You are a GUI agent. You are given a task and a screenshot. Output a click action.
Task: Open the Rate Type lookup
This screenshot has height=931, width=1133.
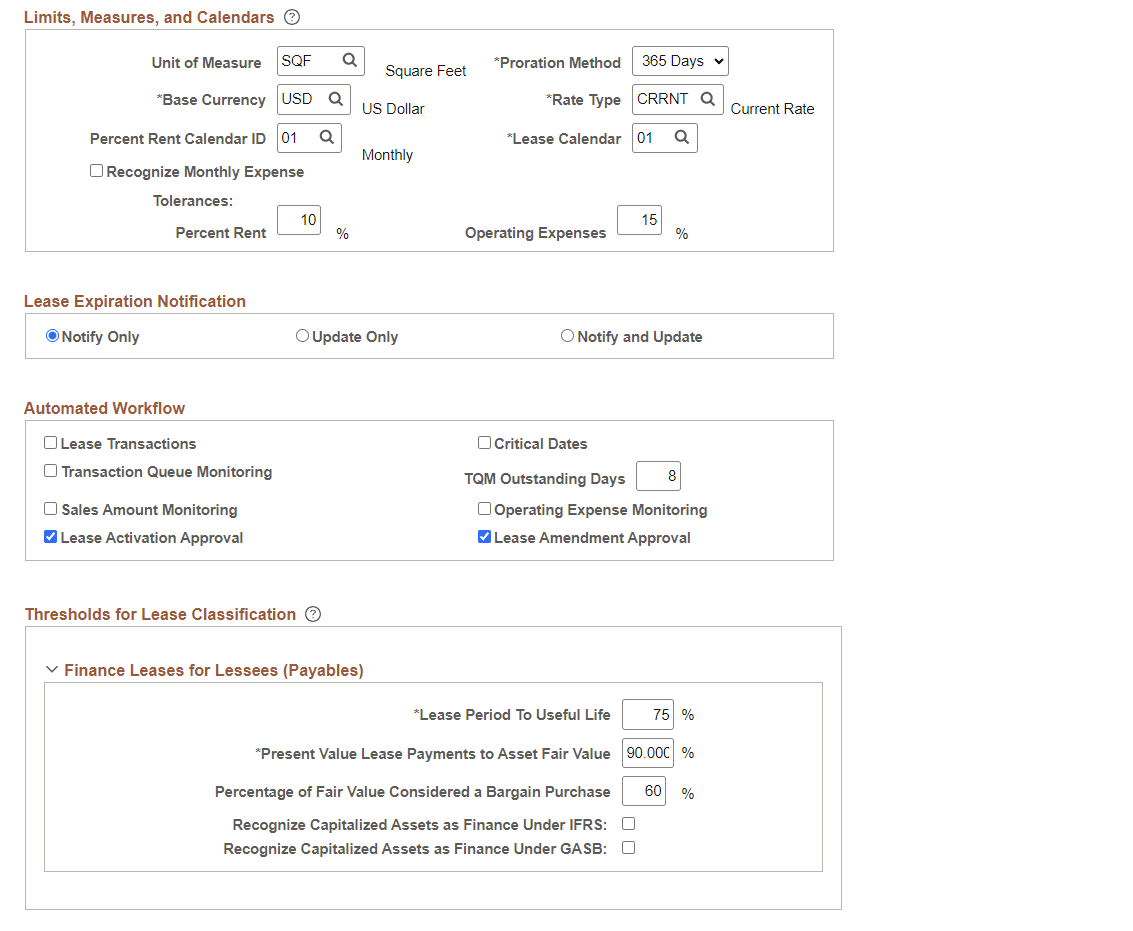click(x=707, y=99)
